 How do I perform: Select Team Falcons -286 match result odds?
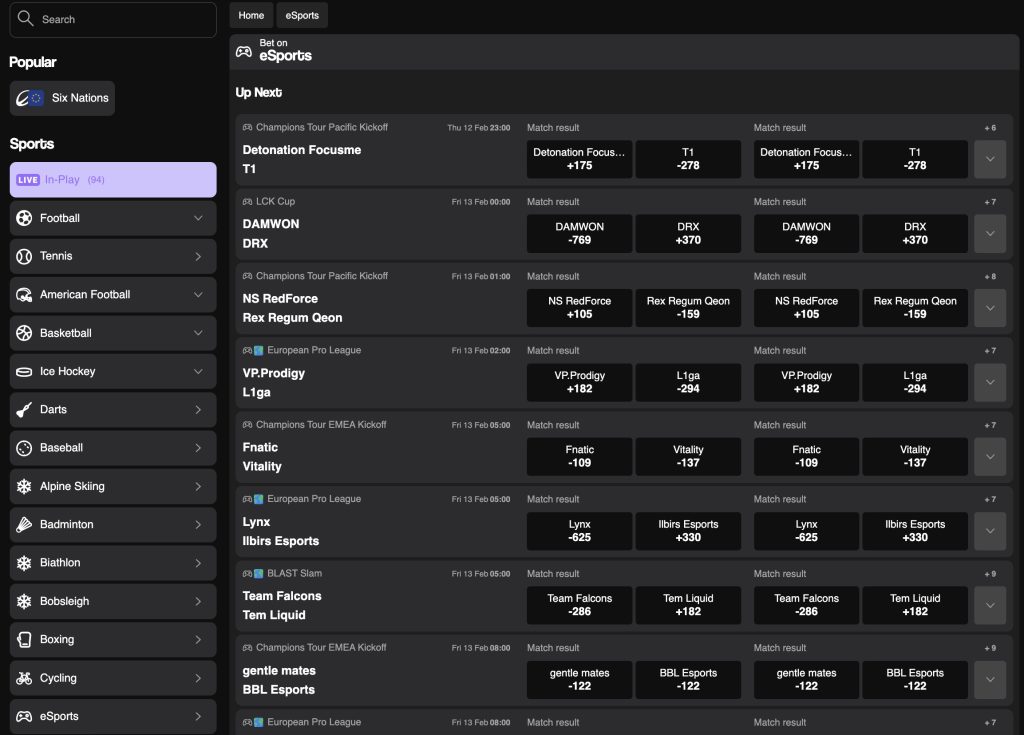tap(579, 605)
